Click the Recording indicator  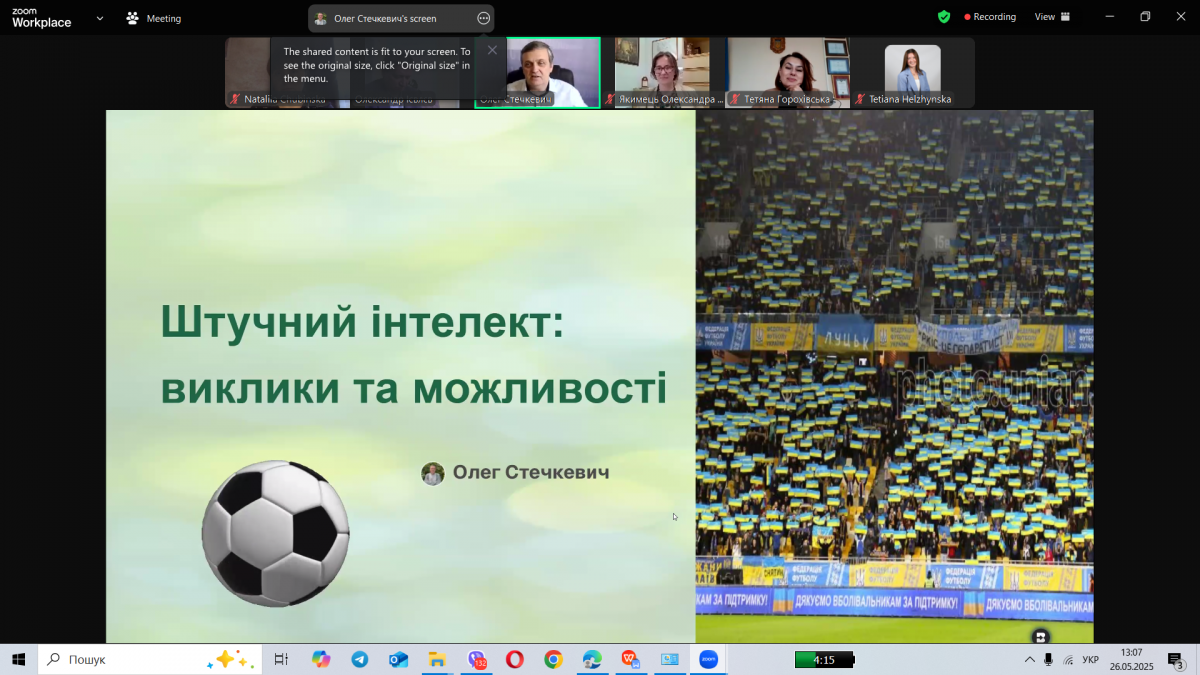[989, 17]
